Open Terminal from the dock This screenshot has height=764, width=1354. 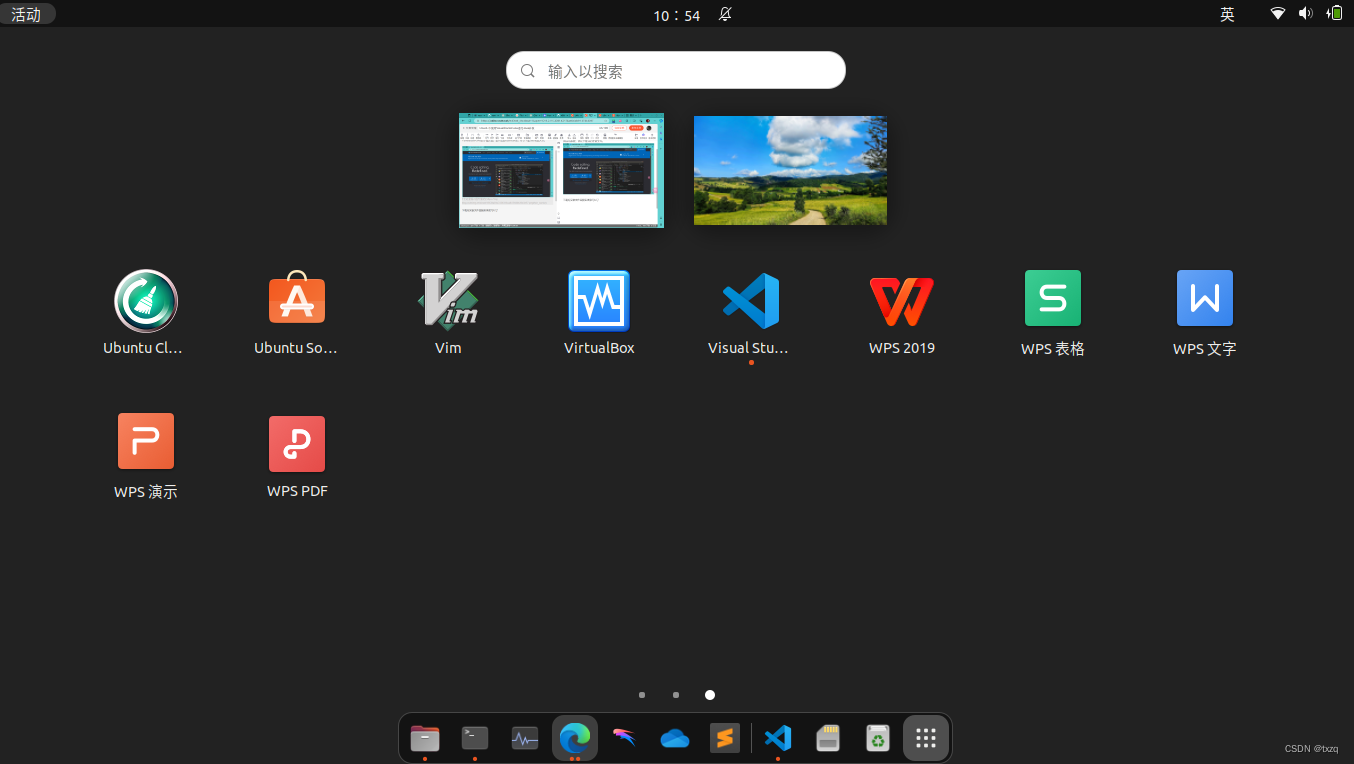[x=475, y=738]
